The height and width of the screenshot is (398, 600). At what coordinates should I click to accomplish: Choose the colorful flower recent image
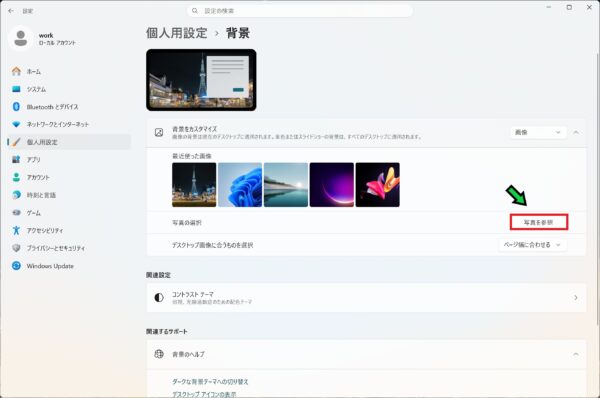pos(378,185)
